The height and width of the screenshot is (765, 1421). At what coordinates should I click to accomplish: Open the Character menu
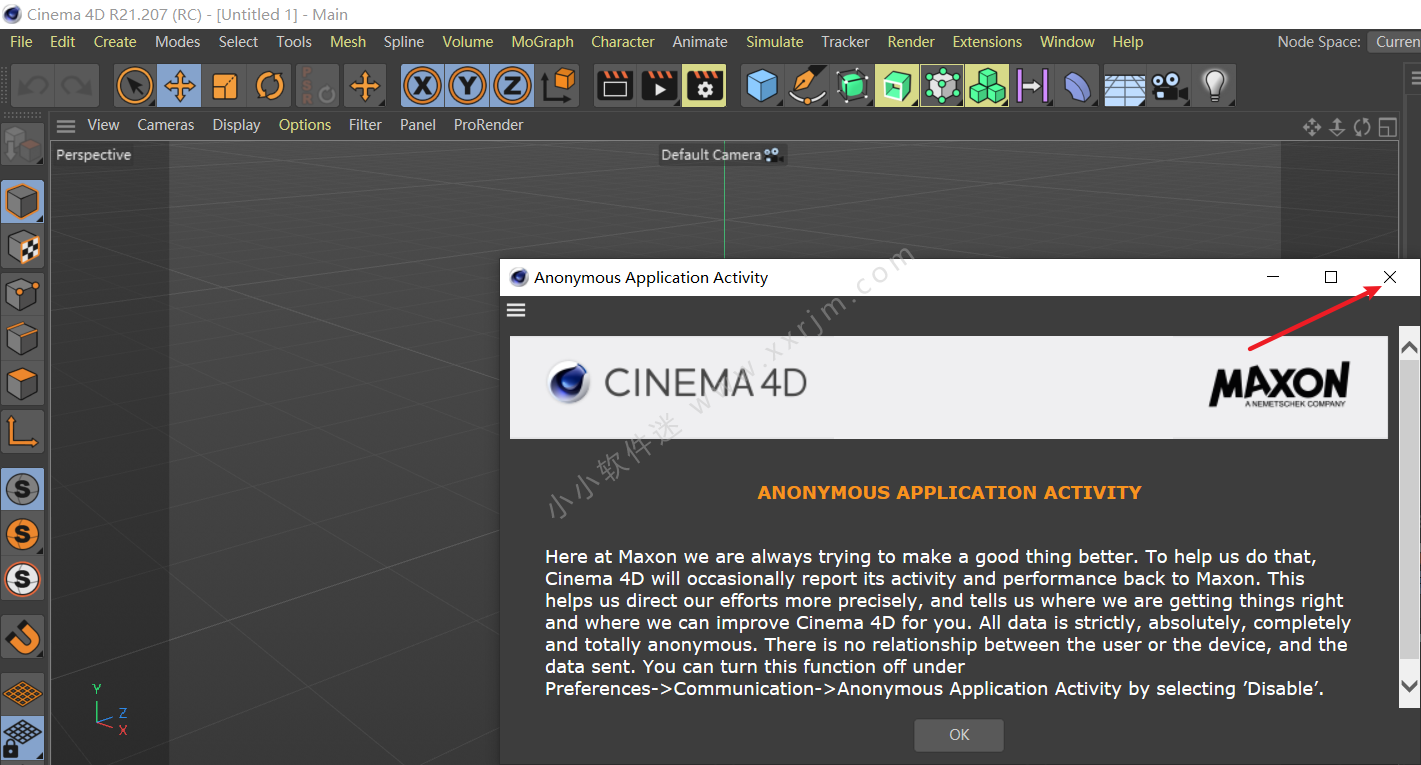[x=623, y=42]
